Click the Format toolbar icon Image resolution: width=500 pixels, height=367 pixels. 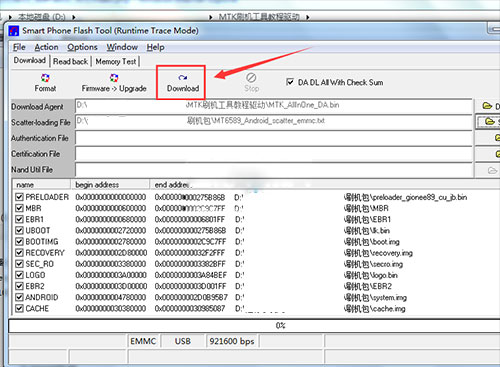click(x=45, y=78)
